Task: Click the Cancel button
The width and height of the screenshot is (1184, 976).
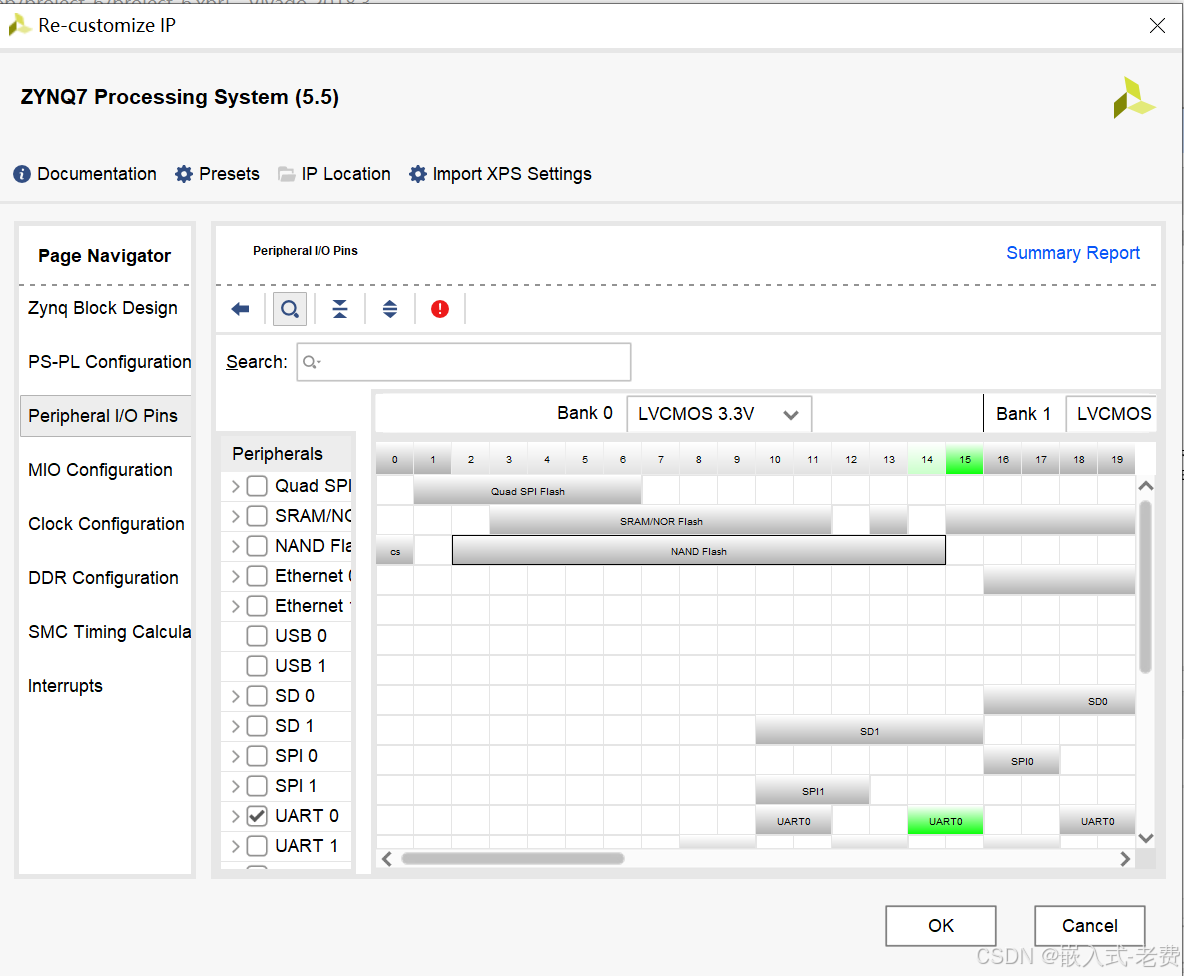Action: (x=1090, y=925)
